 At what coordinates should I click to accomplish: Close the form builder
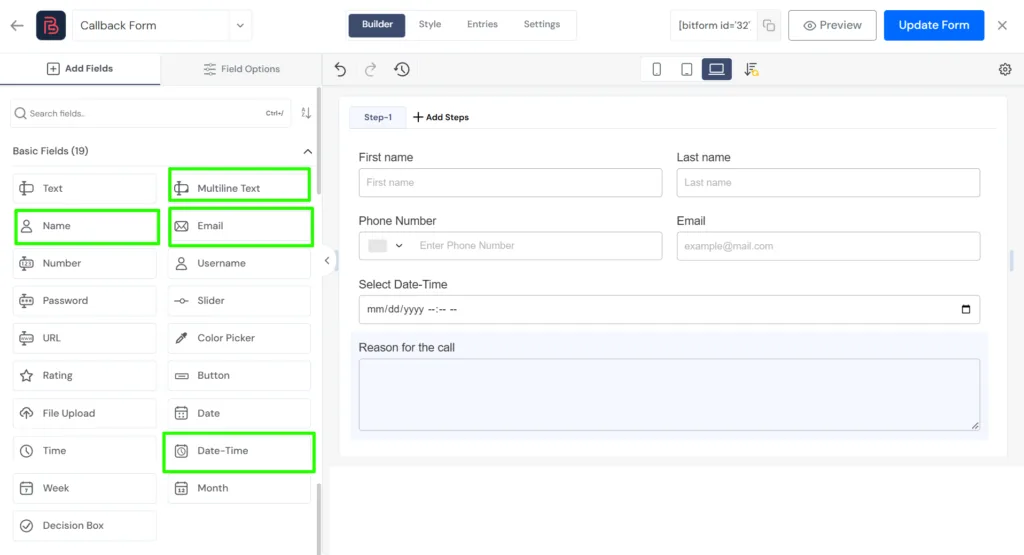pos(1002,25)
